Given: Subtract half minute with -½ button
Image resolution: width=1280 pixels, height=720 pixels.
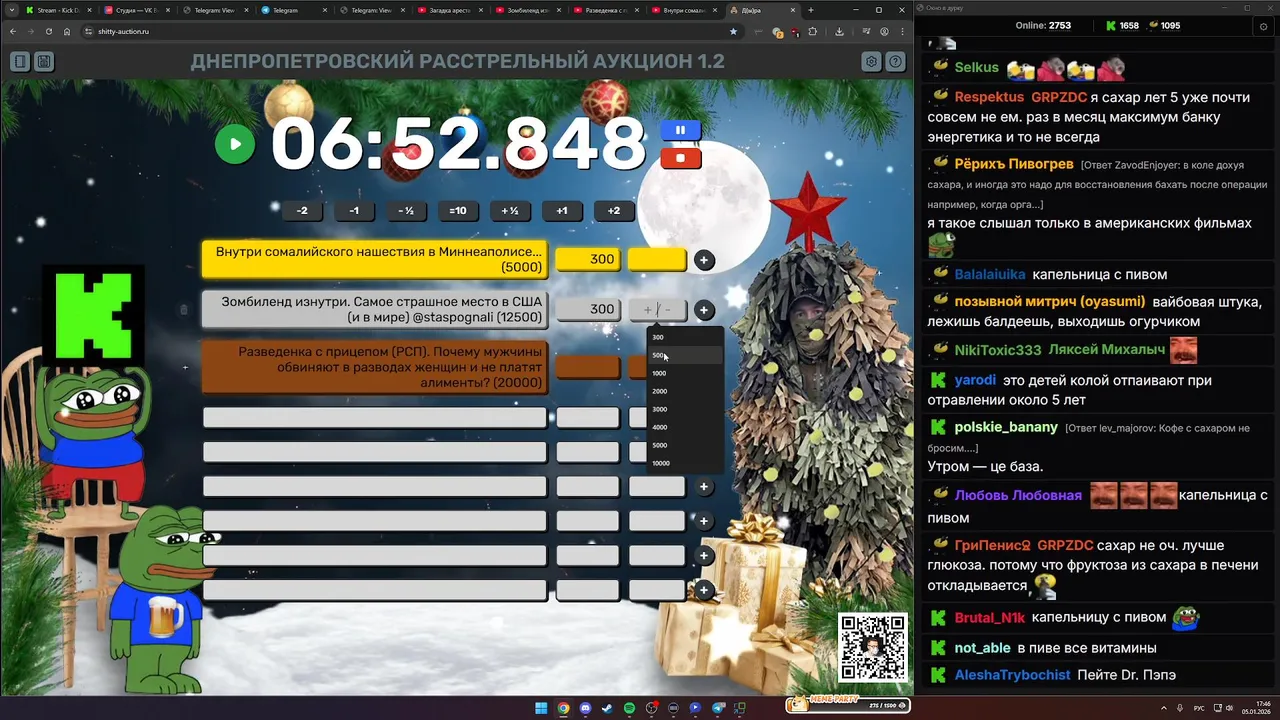Looking at the screenshot, I should (406, 211).
